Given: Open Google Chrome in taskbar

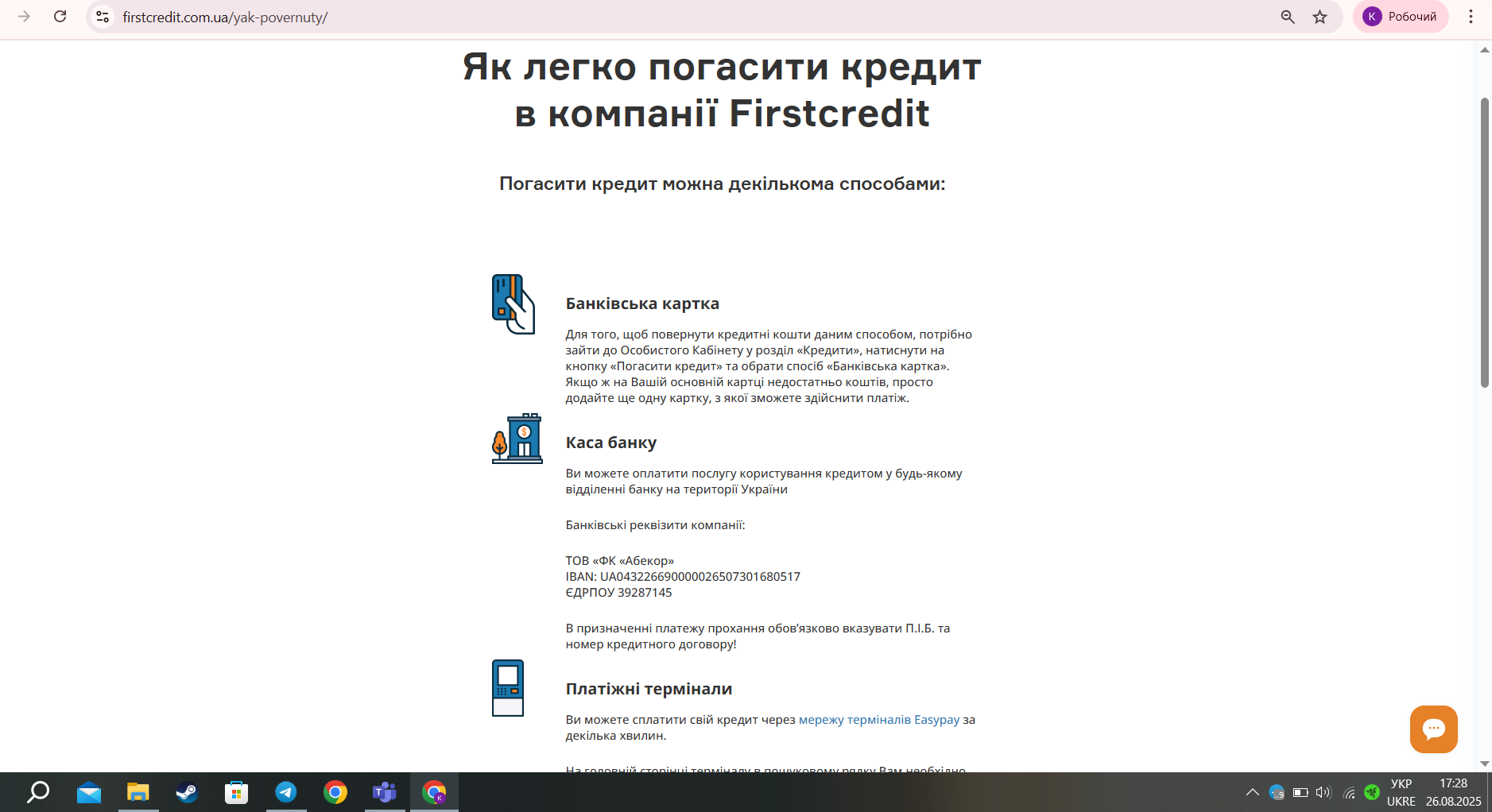Looking at the screenshot, I should (335, 792).
